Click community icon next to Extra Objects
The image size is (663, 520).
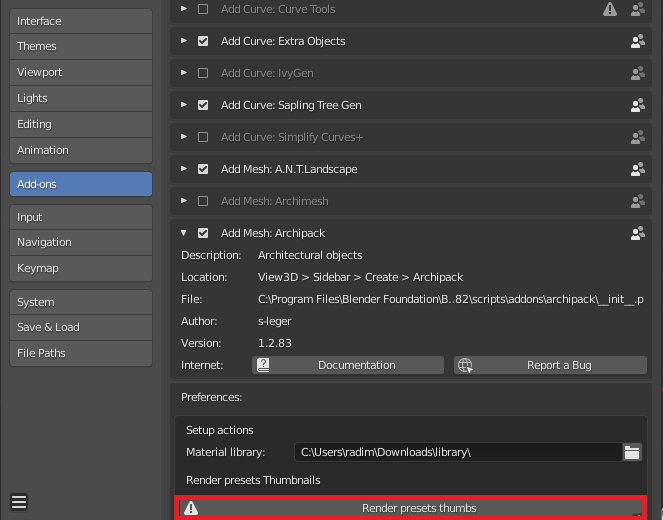(637, 42)
